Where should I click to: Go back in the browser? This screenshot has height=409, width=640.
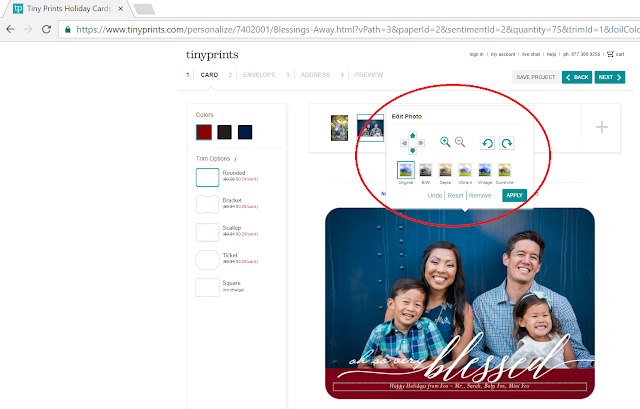[x=10, y=29]
